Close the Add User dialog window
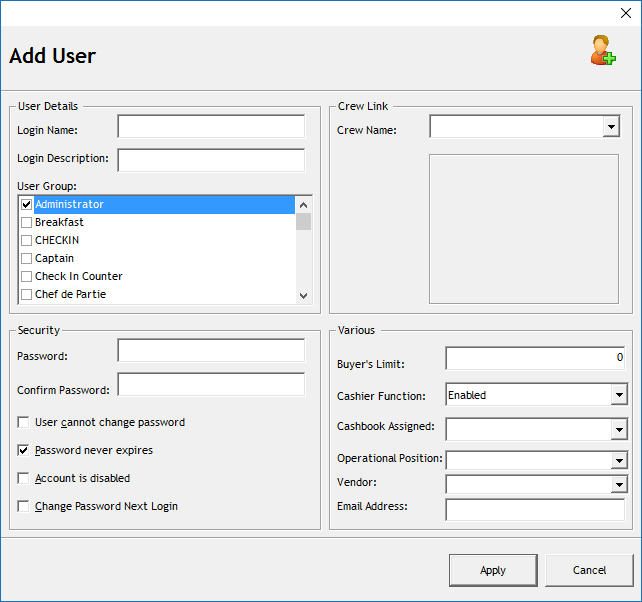Image resolution: width=642 pixels, height=602 pixels. point(626,13)
